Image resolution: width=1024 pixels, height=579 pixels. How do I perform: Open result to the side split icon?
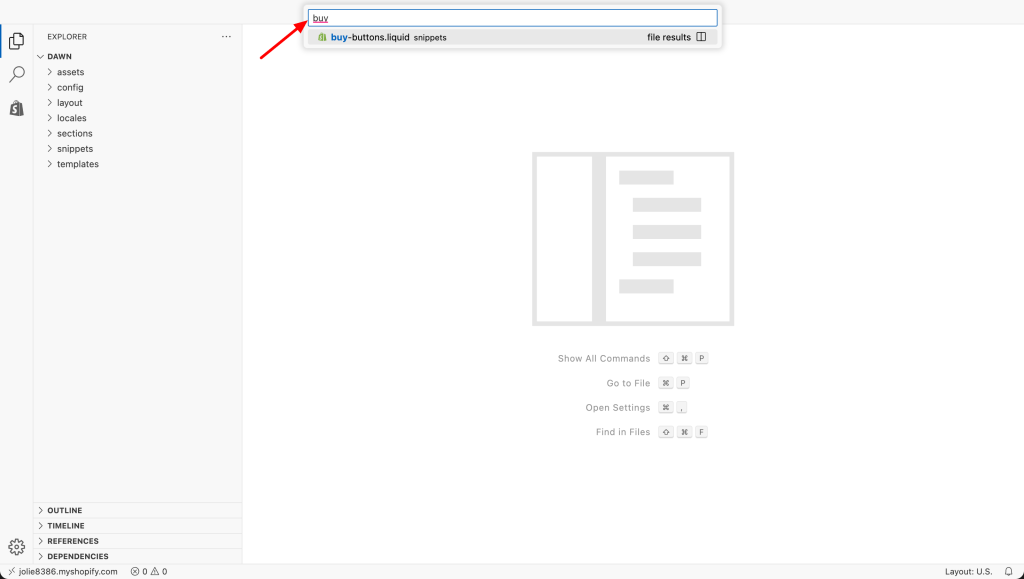[701, 37]
